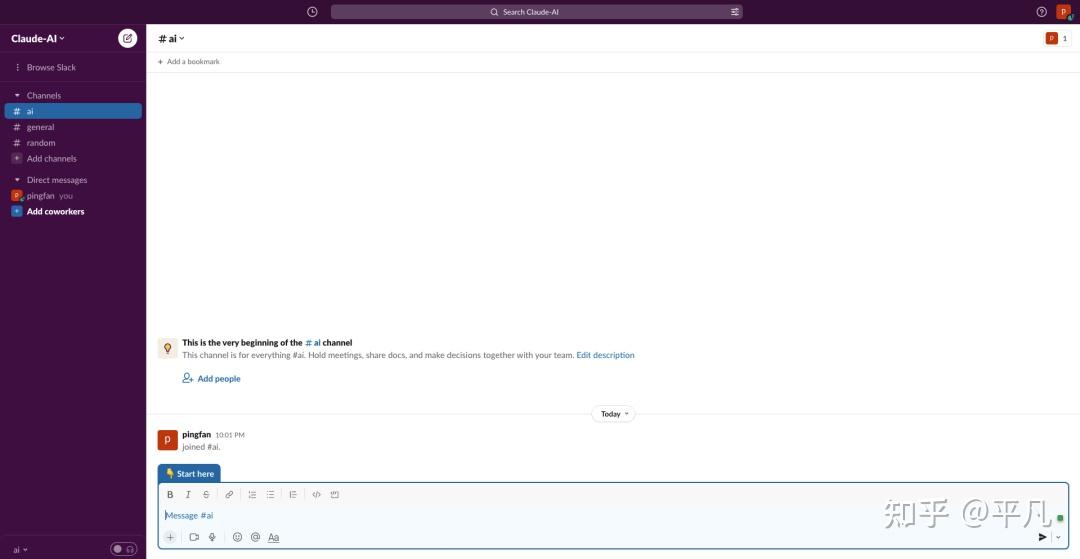This screenshot has height=559, width=1080.
Task: Open the emoji picker
Action: (238, 537)
